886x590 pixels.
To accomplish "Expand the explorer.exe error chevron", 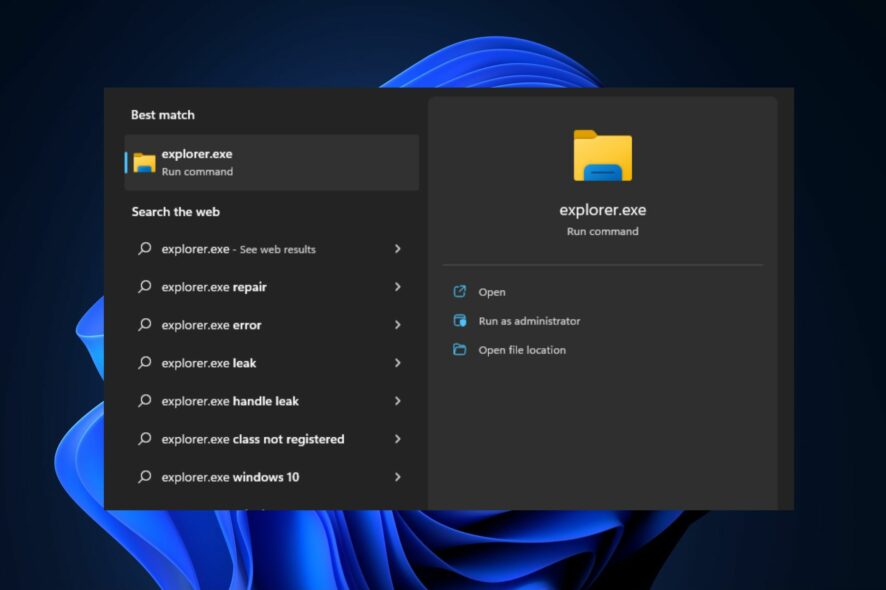I will pos(398,324).
